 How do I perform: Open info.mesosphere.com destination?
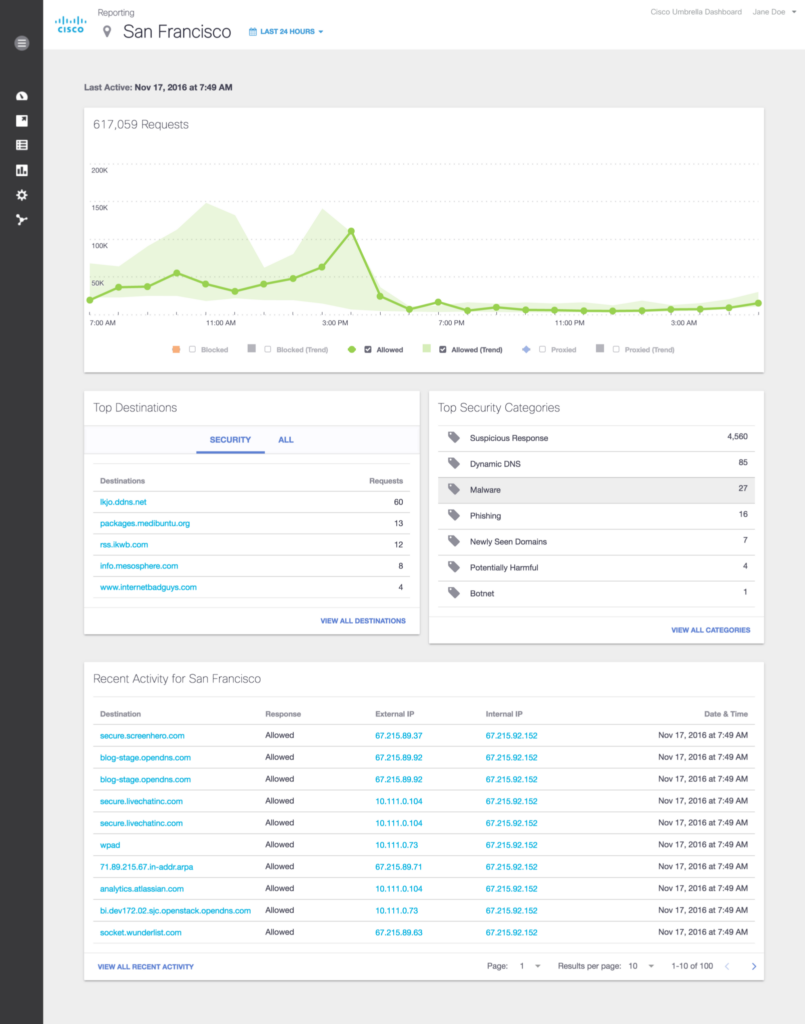tap(139, 566)
